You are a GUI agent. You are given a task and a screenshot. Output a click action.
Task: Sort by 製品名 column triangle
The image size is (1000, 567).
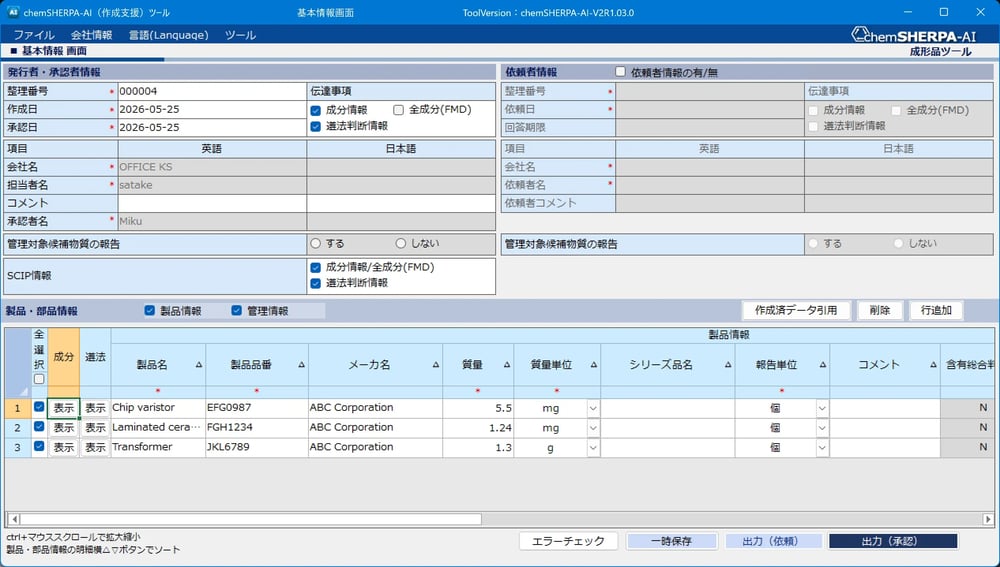click(x=199, y=365)
